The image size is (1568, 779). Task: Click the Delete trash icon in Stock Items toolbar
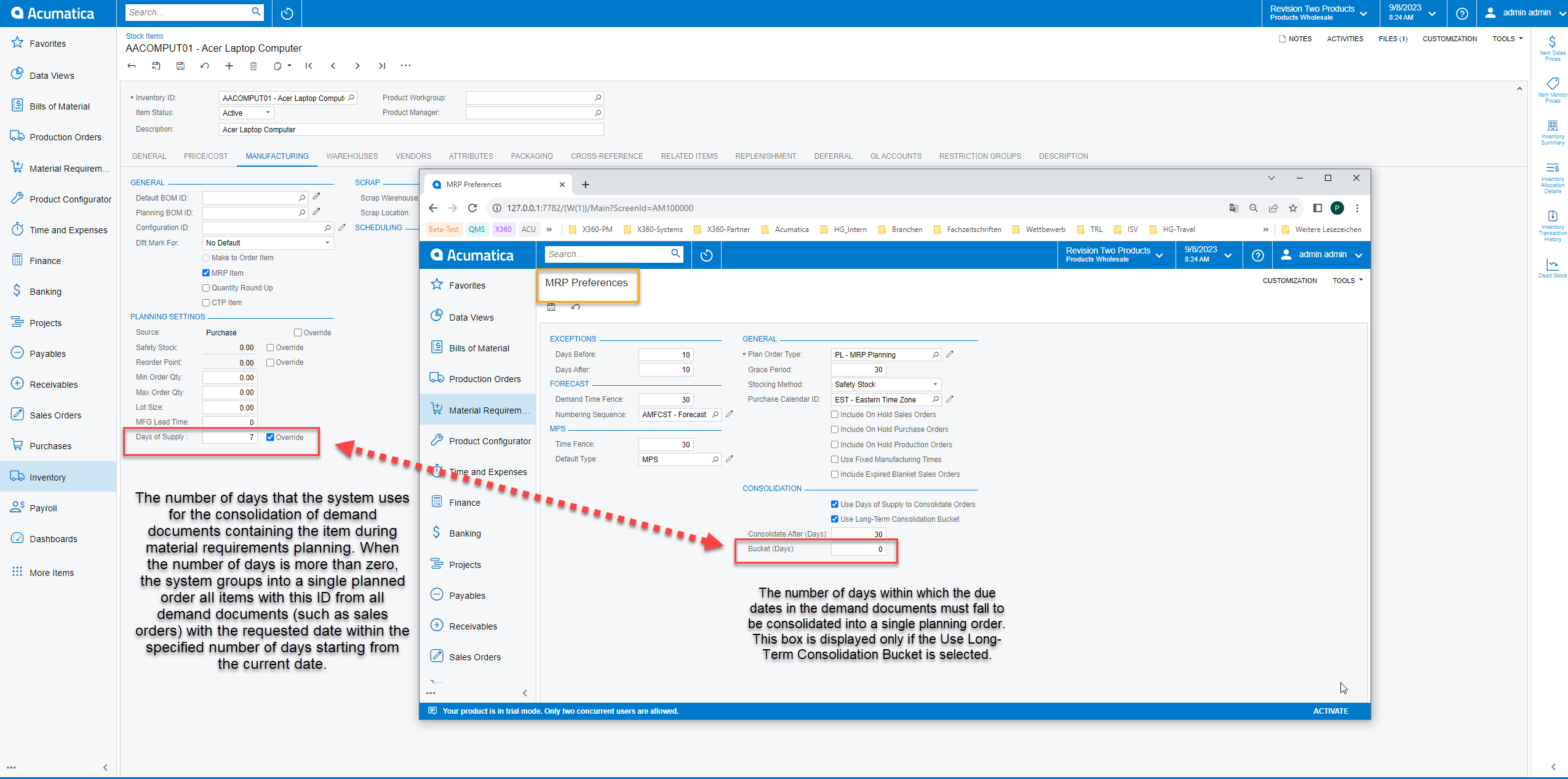tap(253, 66)
